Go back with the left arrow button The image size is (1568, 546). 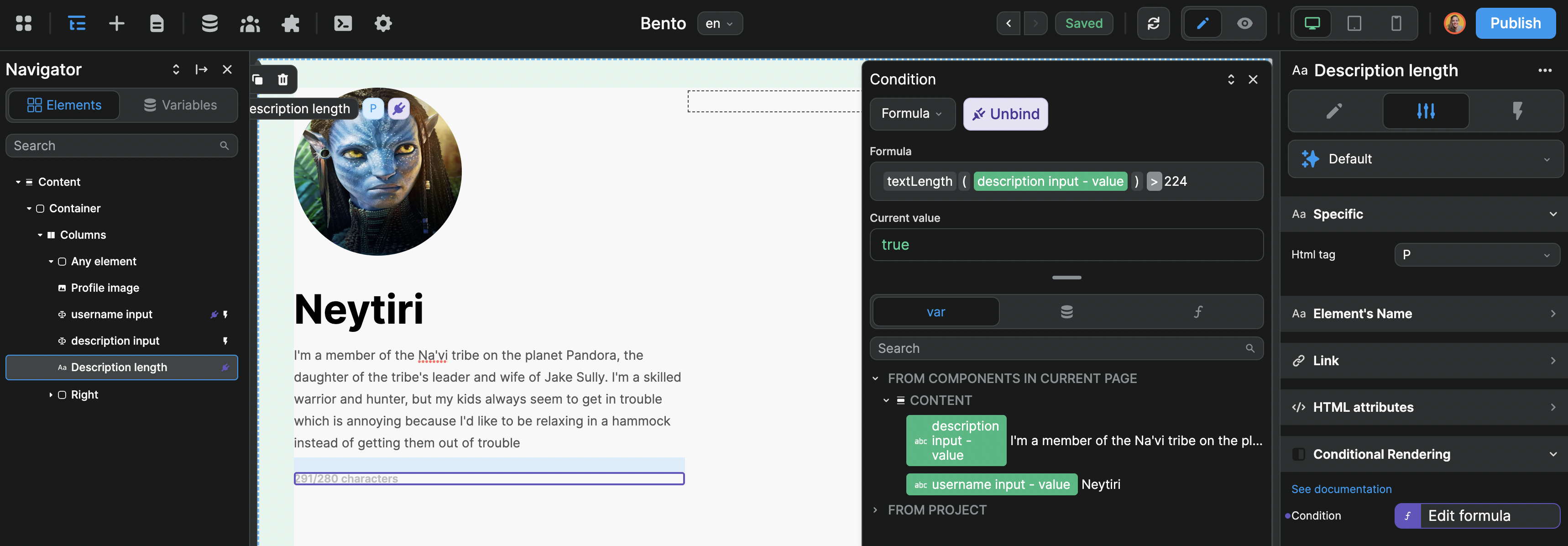click(1009, 23)
